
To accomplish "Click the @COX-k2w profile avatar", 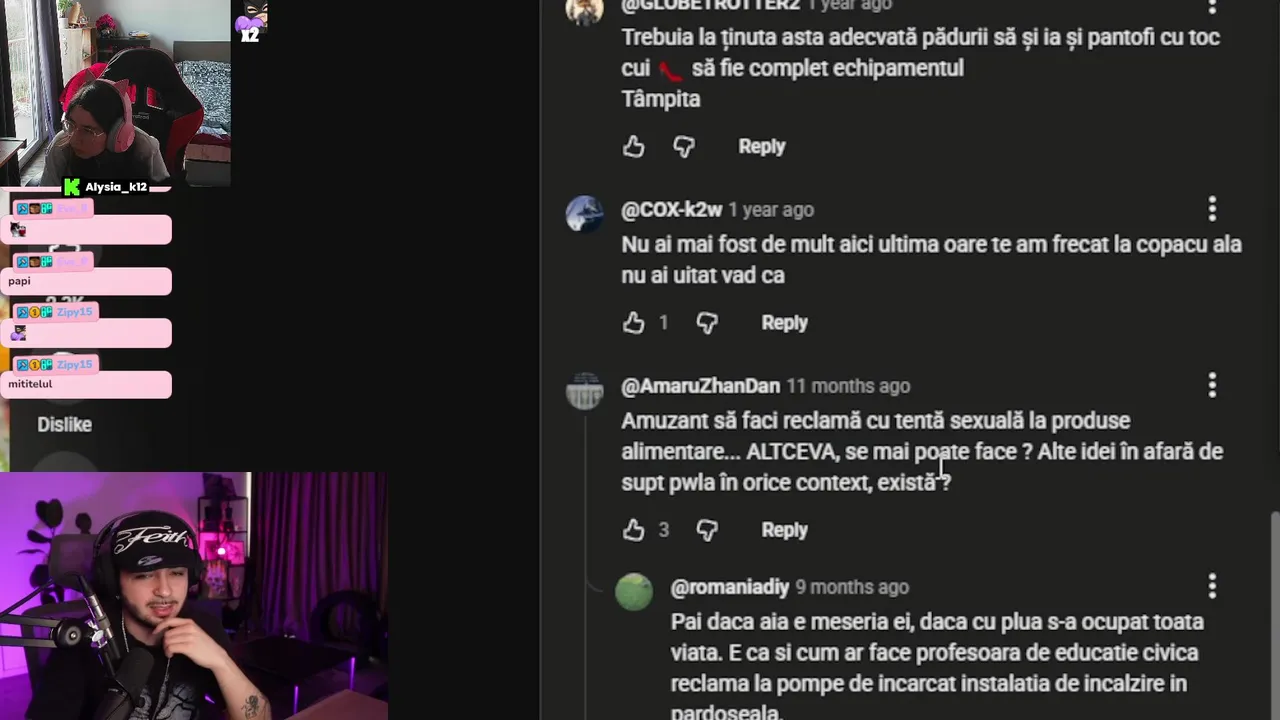I will [x=585, y=214].
